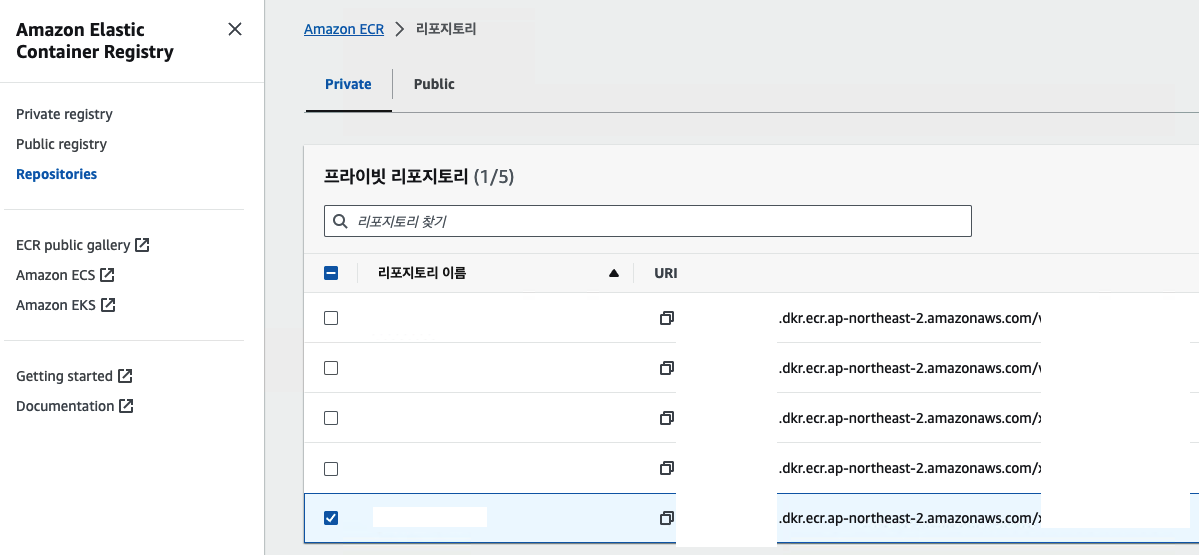Viewport: 1199px width, 555px height.
Task: Click the 프라이빗 리포지토리 (1/5) heading
Action: coord(419,177)
